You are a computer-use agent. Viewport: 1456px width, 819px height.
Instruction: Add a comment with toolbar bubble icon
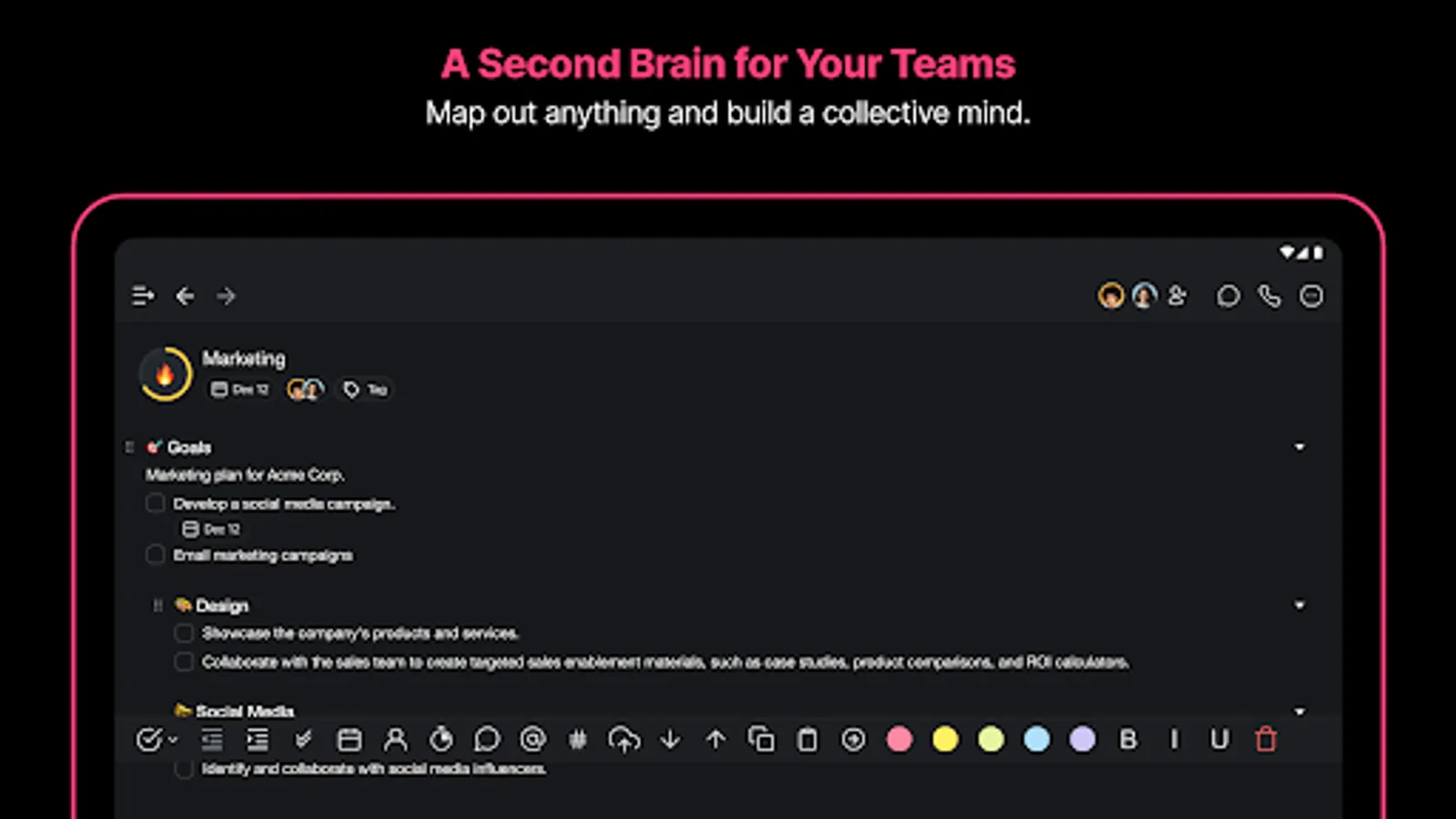tap(487, 740)
